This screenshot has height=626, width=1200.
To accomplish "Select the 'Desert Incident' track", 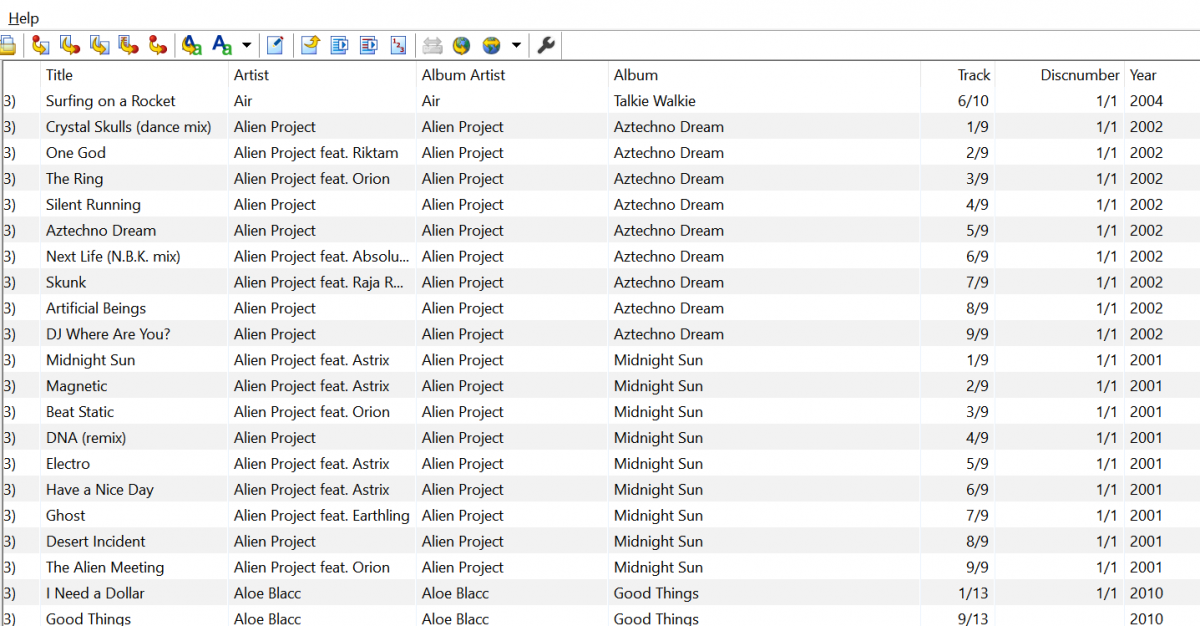I will click(x=96, y=543).
